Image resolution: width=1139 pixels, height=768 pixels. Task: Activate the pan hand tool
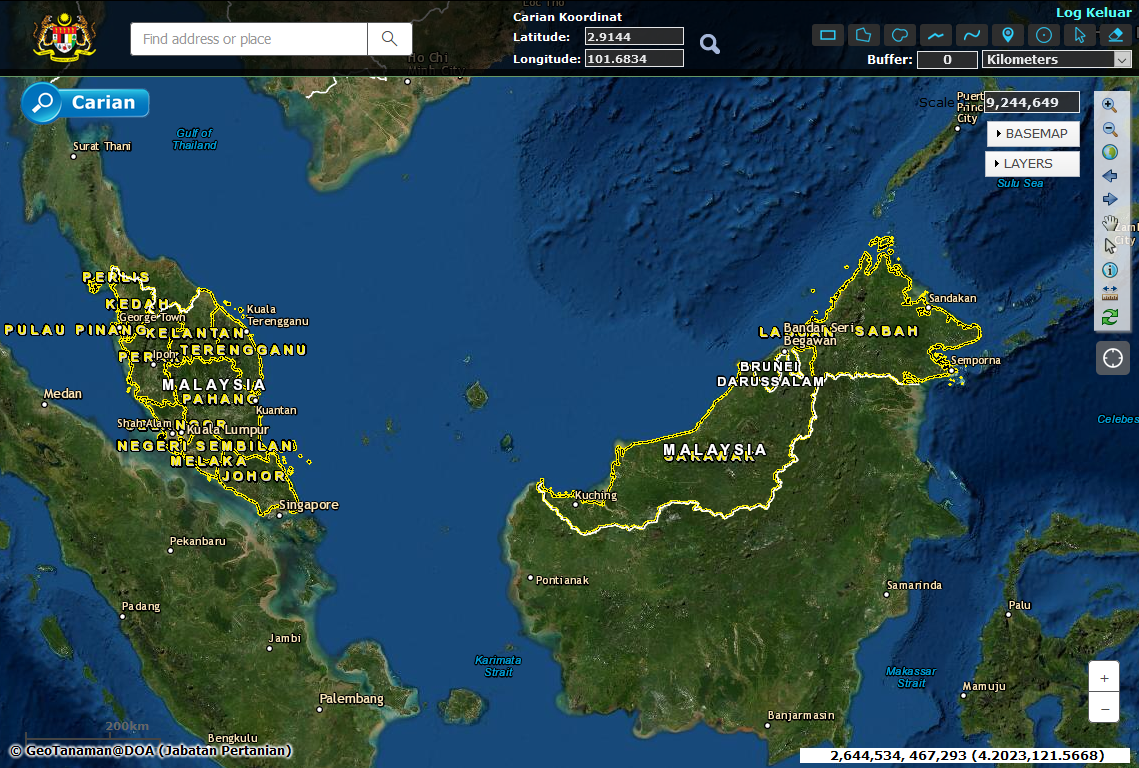[x=1109, y=222]
